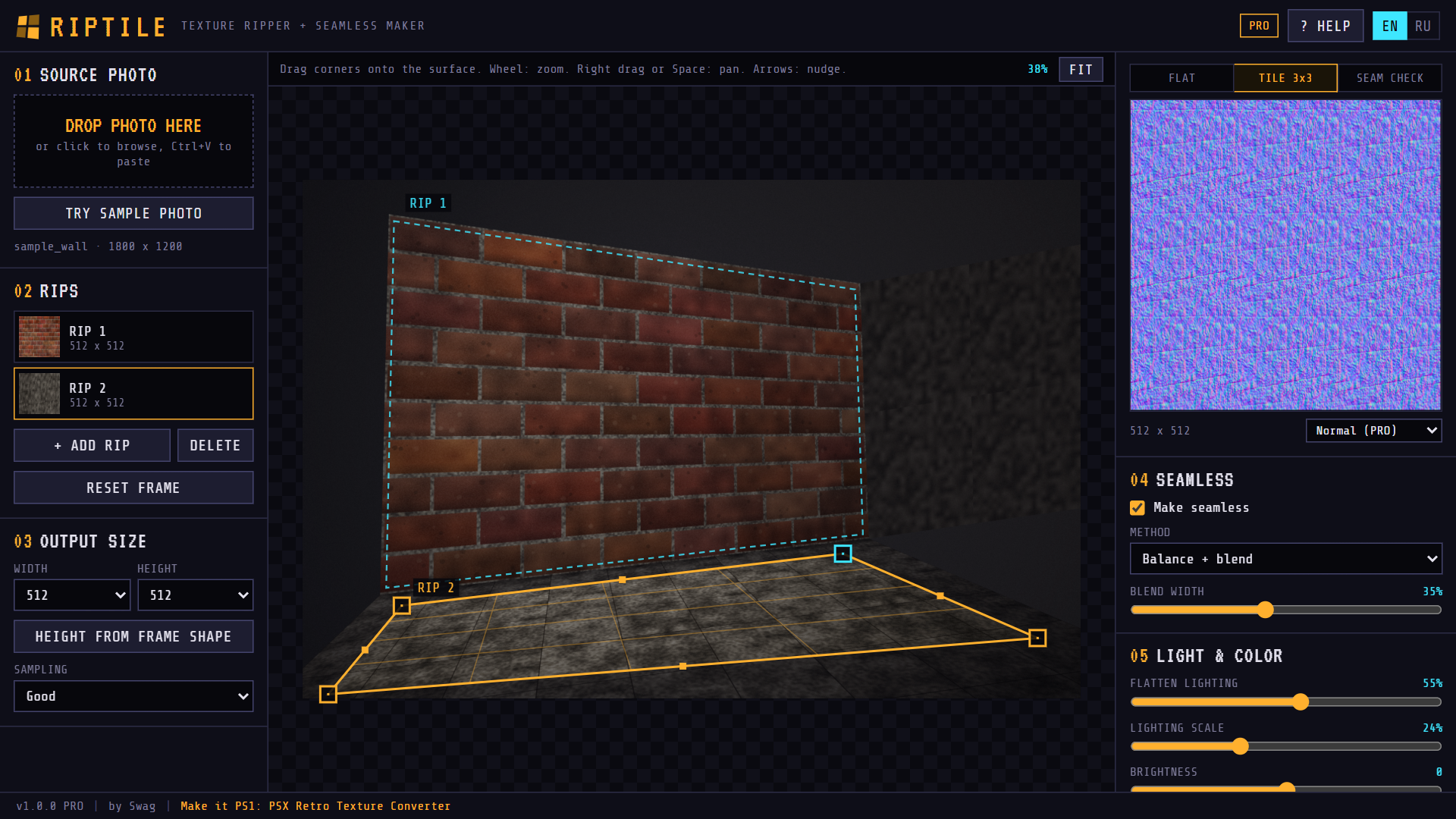Click the DELETE rip button
This screenshot has height=819, width=1456.
[x=215, y=445]
